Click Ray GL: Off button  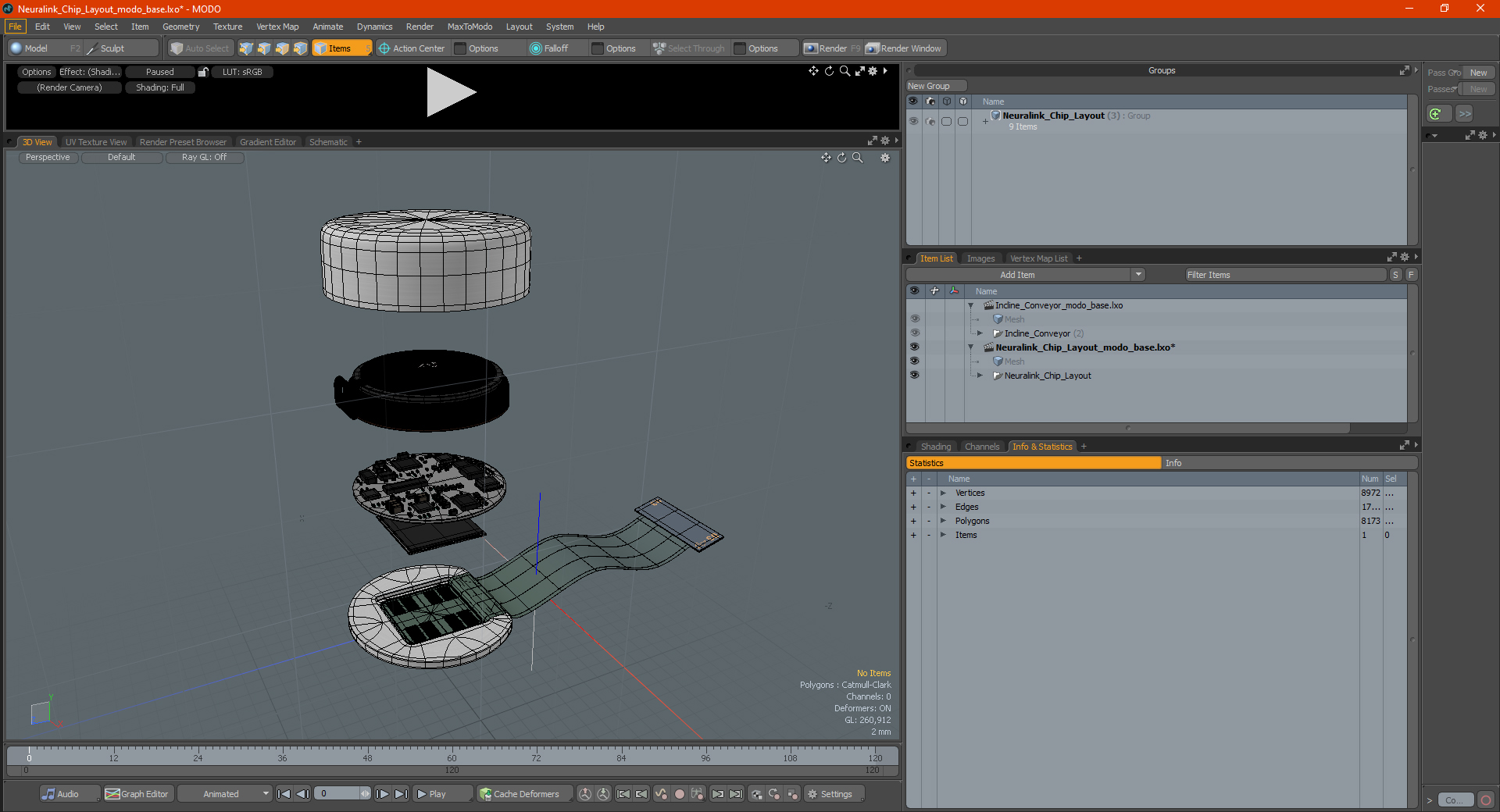(x=204, y=158)
